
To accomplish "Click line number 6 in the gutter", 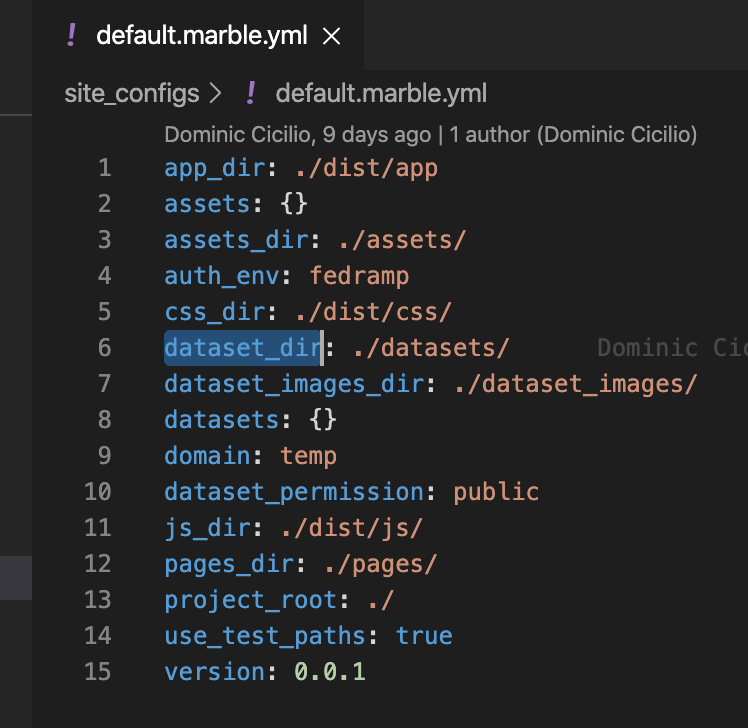I will 104,348.
